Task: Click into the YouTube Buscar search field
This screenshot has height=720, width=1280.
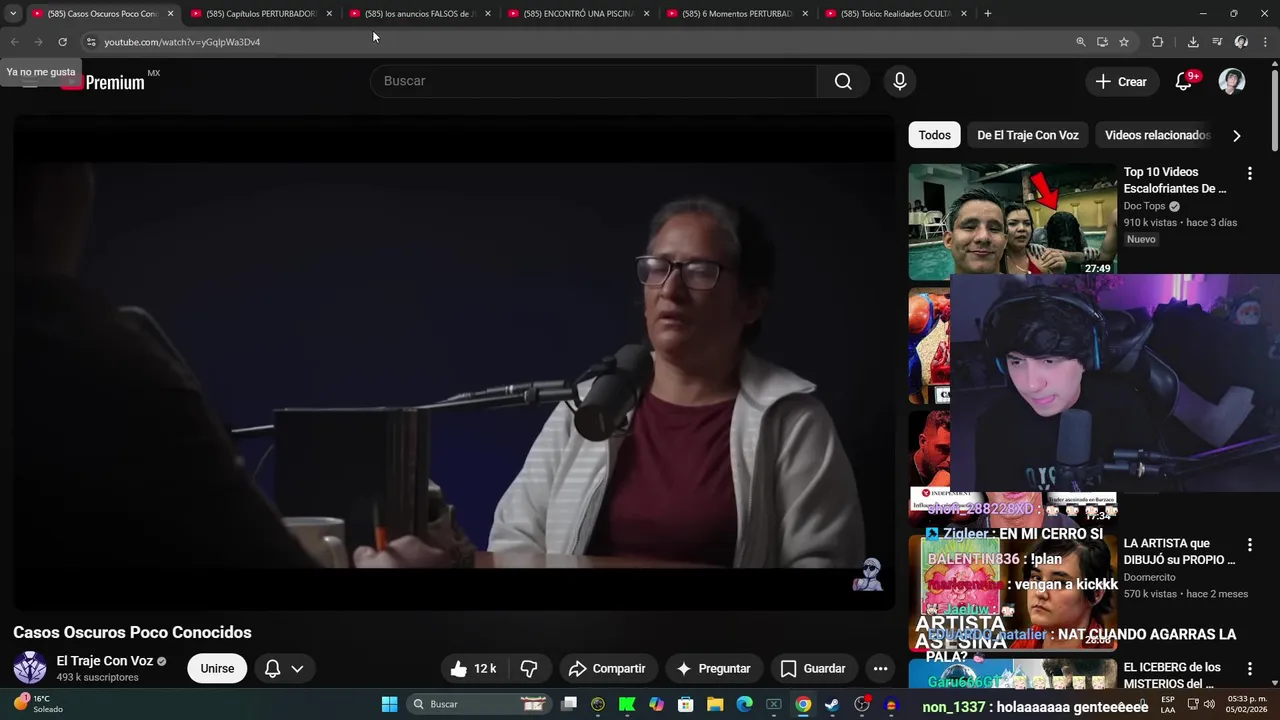Action: 594,81
